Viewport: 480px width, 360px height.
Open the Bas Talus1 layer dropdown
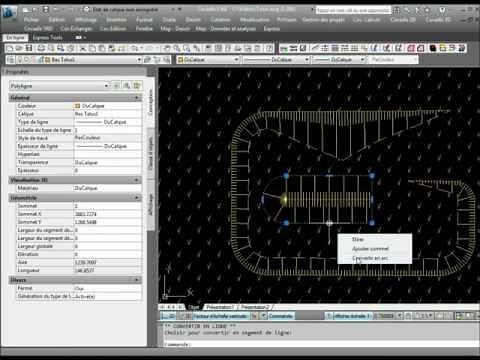[x=139, y=60]
